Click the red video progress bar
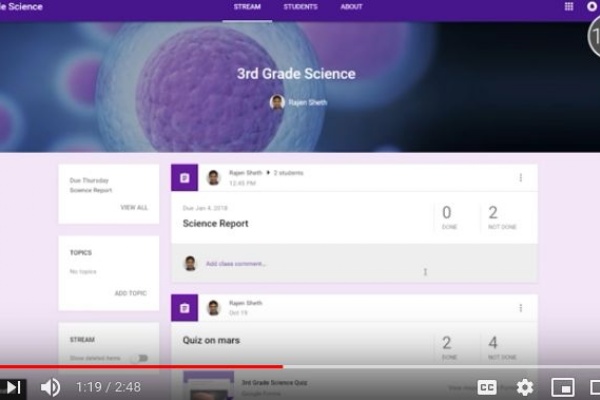The width and height of the screenshot is (600, 400). point(141,367)
